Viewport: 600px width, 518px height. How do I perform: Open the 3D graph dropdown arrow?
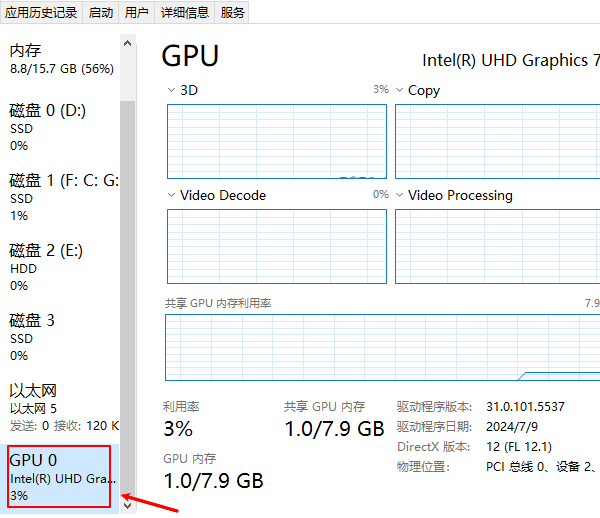coord(171,90)
